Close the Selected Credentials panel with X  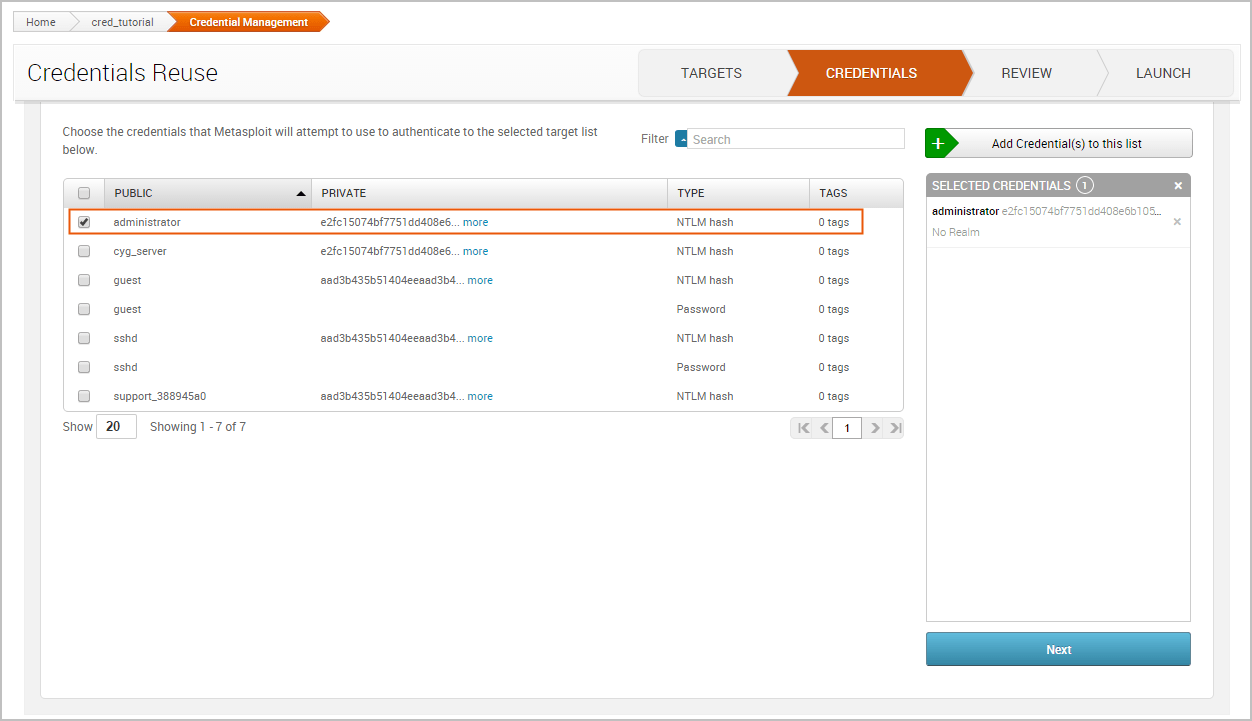1178,186
